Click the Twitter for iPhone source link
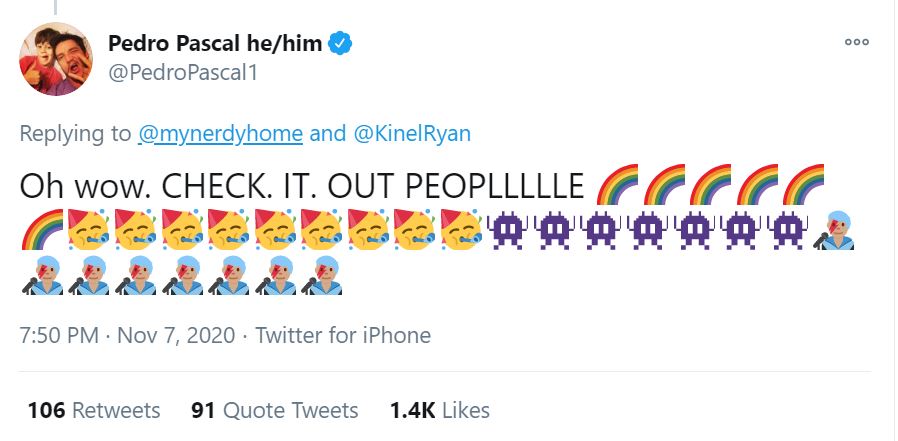 click(x=343, y=335)
